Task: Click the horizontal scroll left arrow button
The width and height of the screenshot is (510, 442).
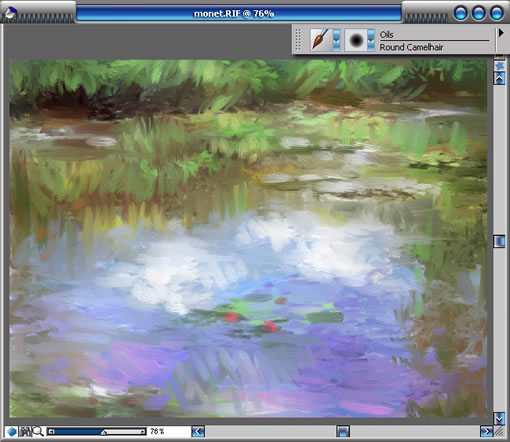Action: pyautogui.click(x=198, y=432)
